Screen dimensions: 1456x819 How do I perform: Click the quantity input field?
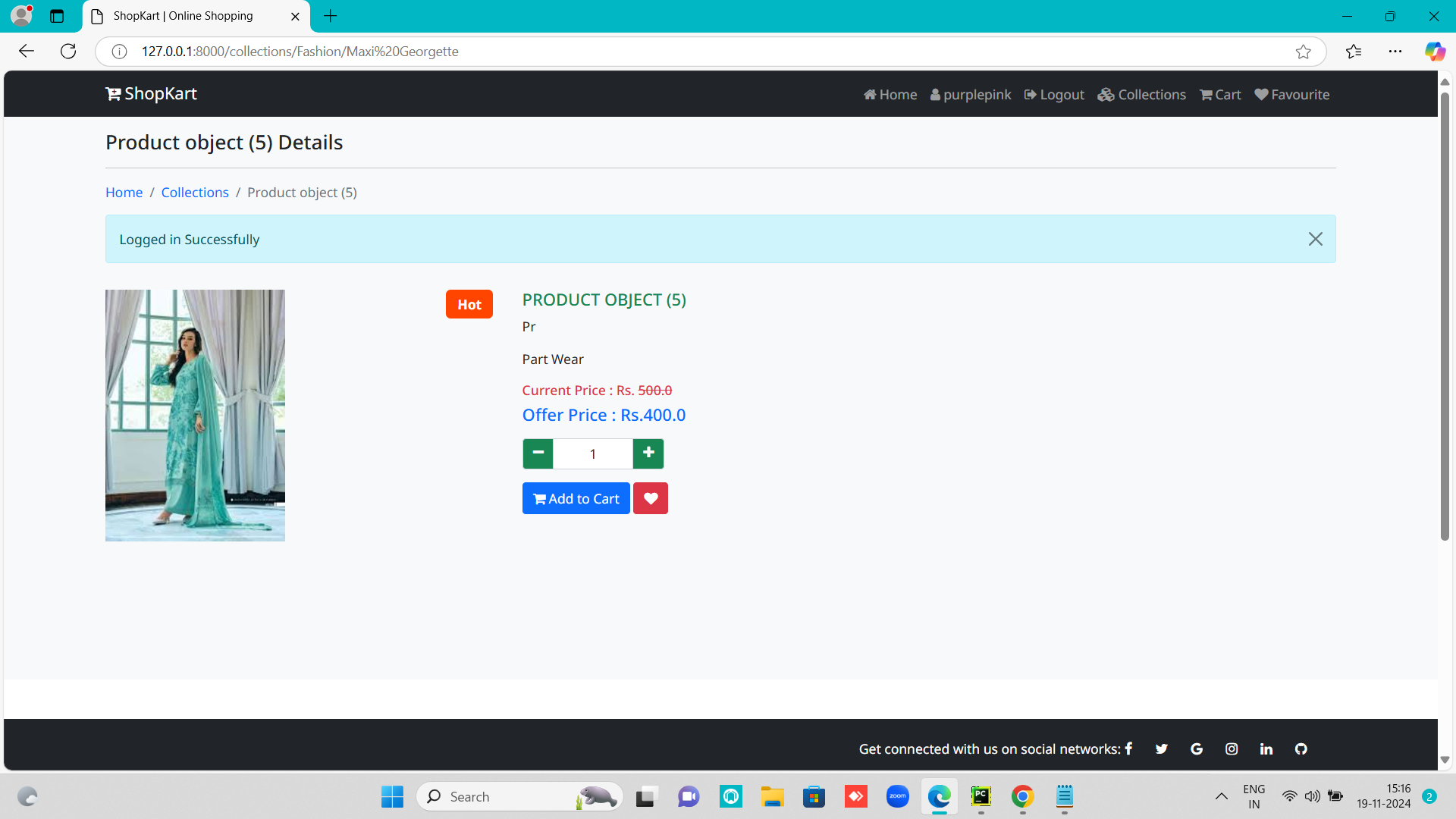593,453
